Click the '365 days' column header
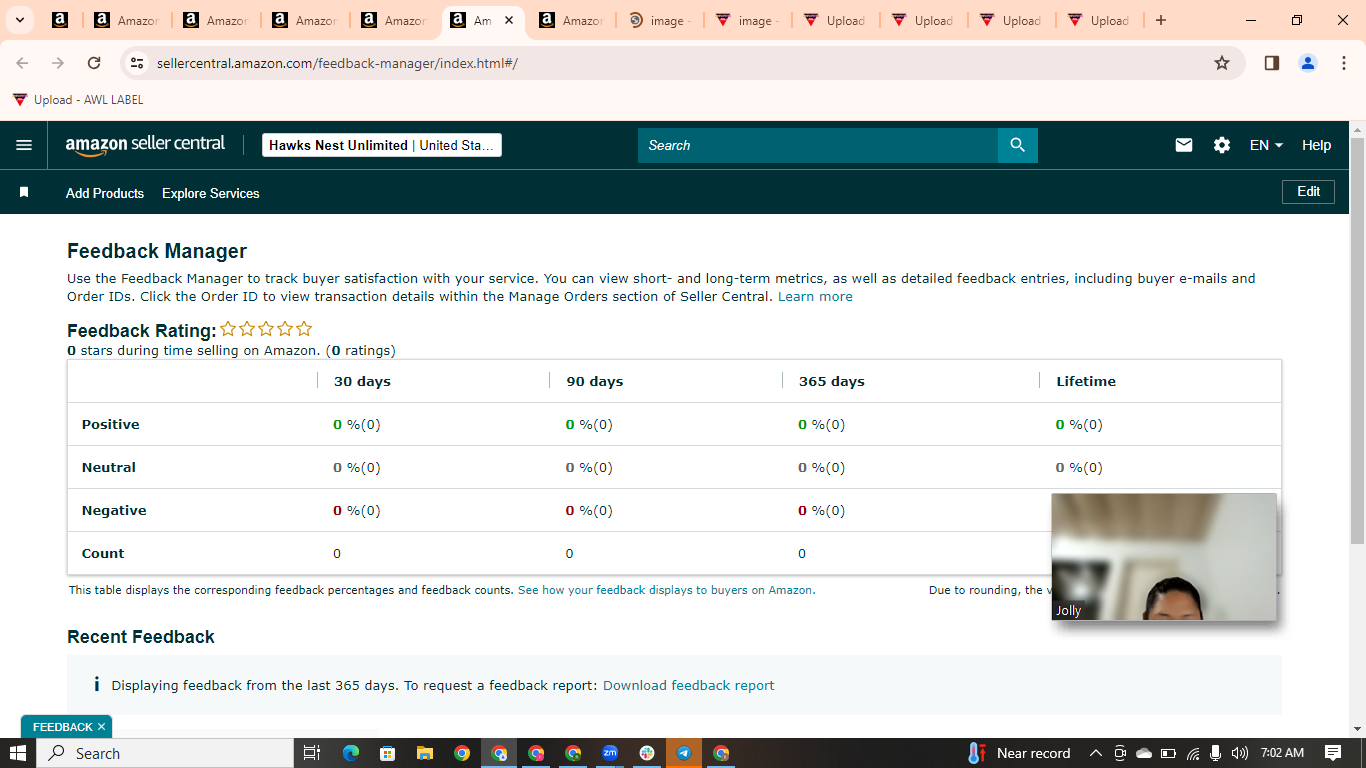Screen dimensions: 1366x768 click(832, 381)
